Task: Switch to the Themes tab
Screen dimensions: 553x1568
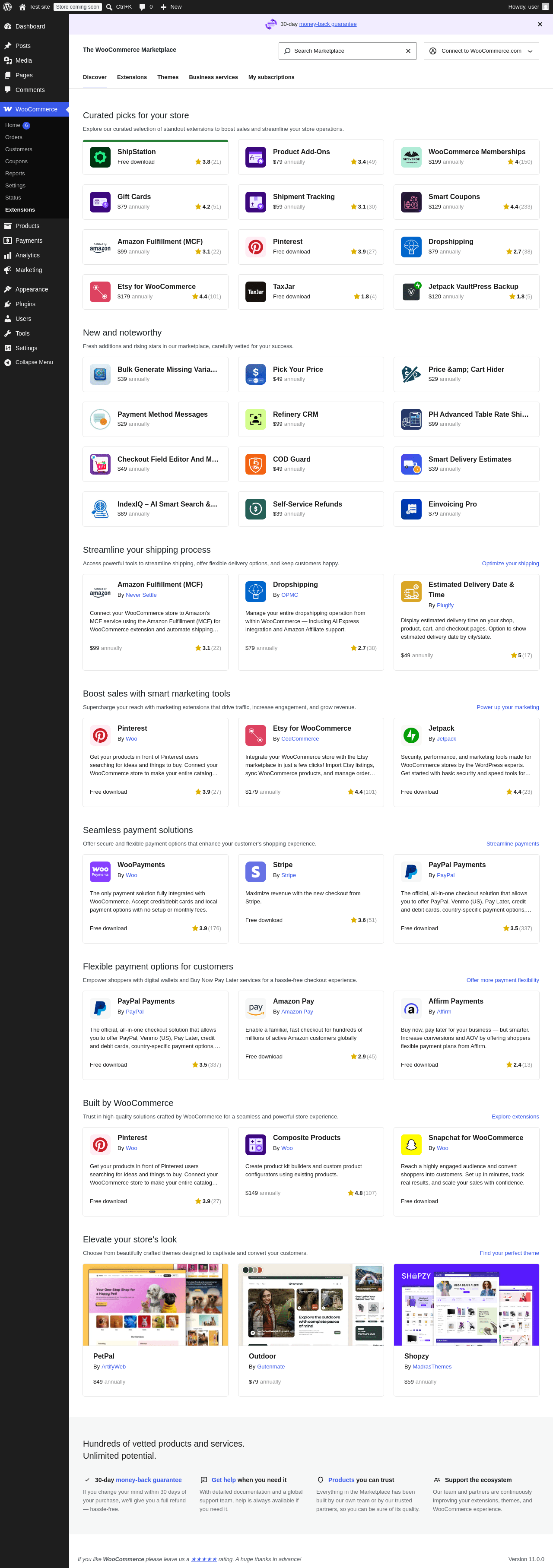Action: point(168,77)
